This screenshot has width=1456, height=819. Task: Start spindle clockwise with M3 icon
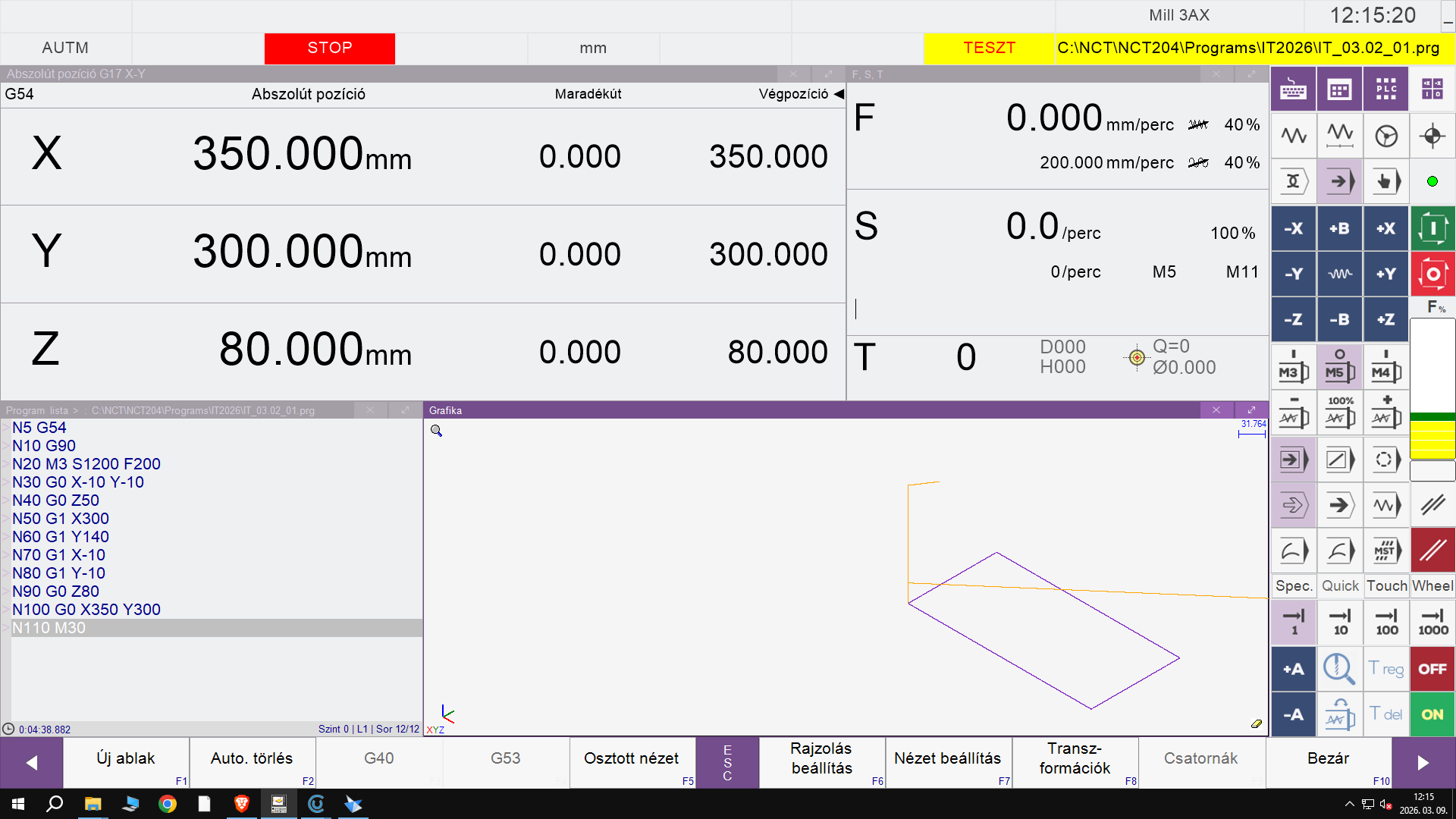pyautogui.click(x=1294, y=366)
